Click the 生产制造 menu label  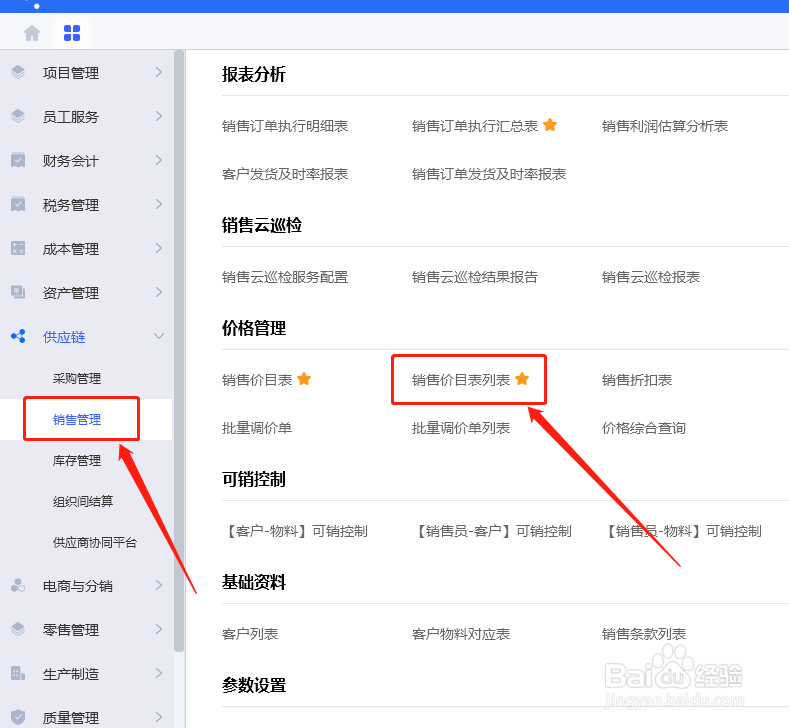click(71, 674)
